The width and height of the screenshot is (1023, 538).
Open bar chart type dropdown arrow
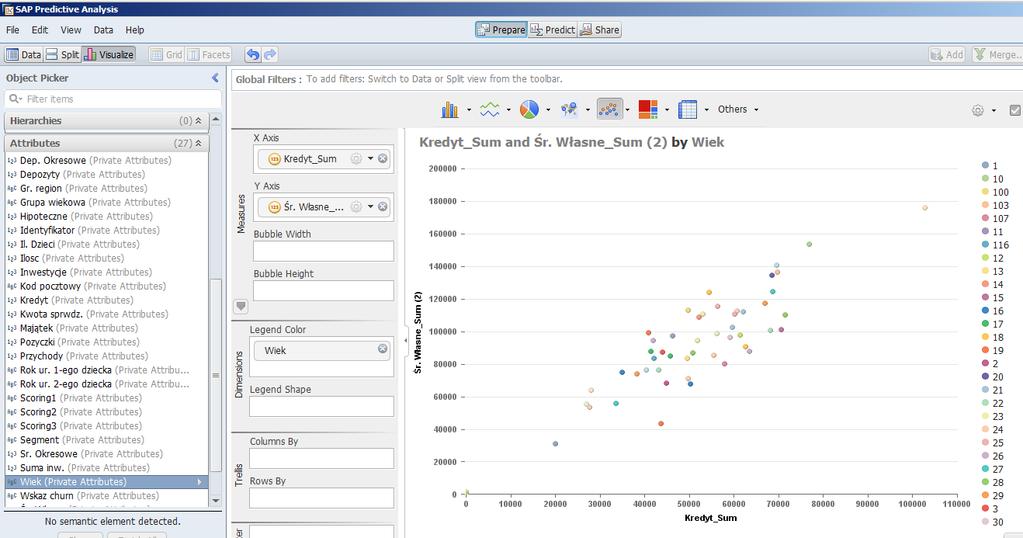[468, 110]
